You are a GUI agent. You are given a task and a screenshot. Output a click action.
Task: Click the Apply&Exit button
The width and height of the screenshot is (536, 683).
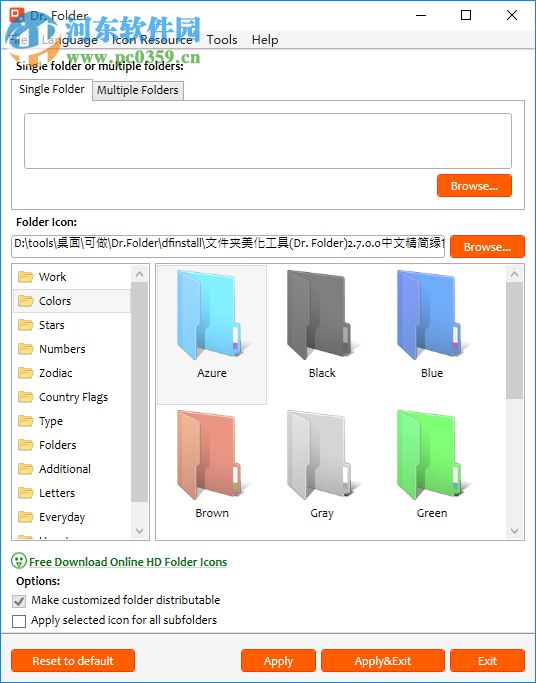383,661
